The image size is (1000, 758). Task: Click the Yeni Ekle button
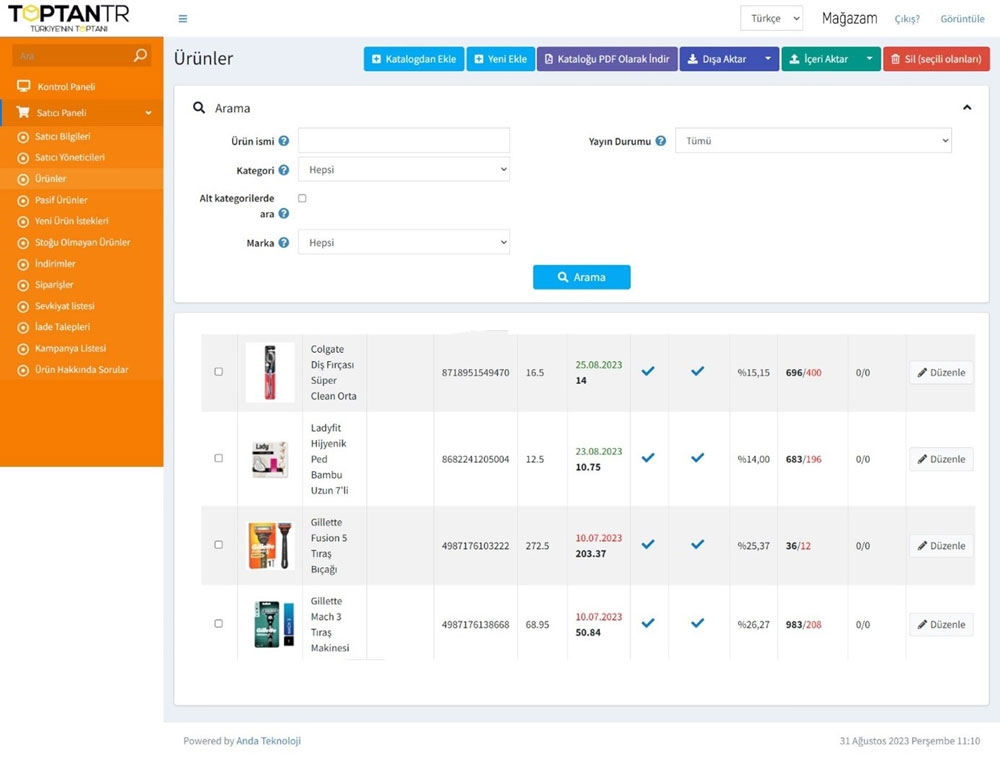[x=501, y=59]
